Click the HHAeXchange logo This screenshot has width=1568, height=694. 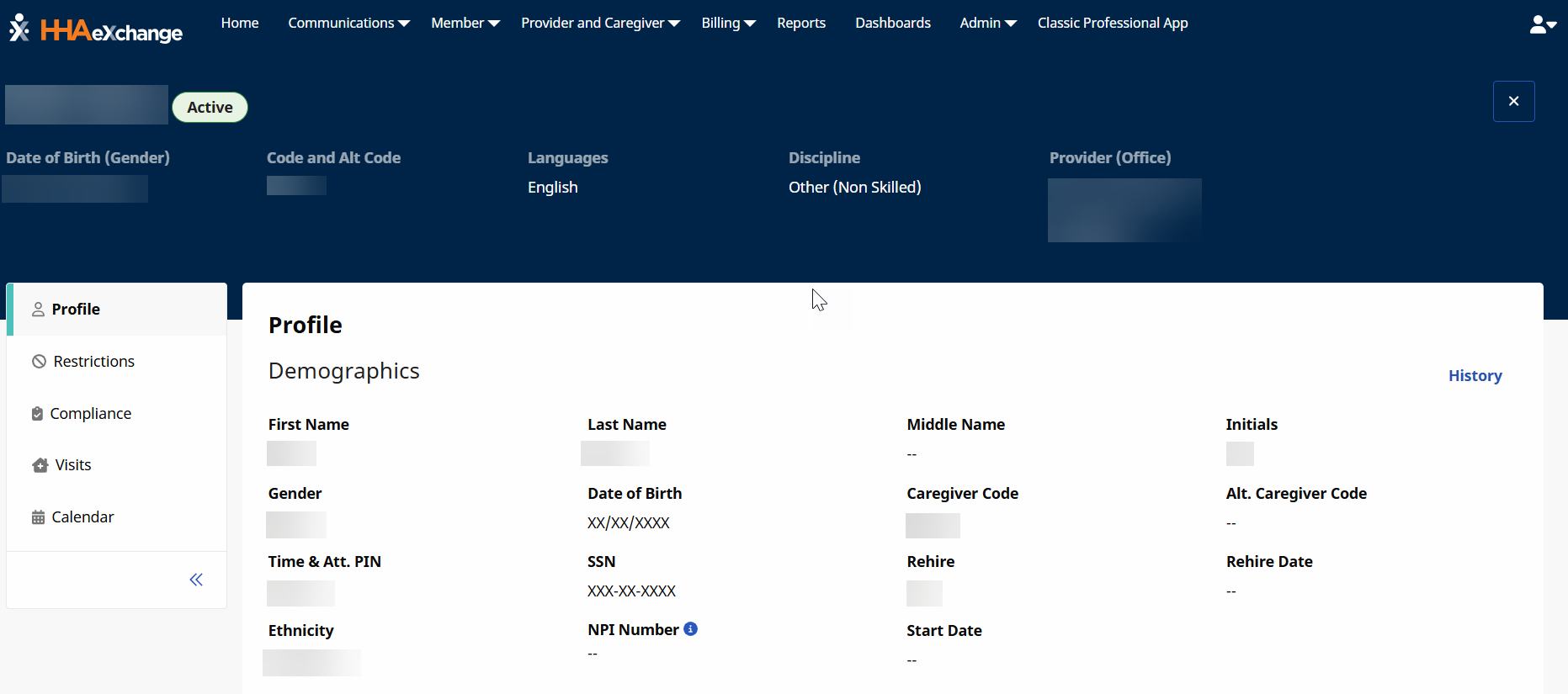tap(96, 29)
